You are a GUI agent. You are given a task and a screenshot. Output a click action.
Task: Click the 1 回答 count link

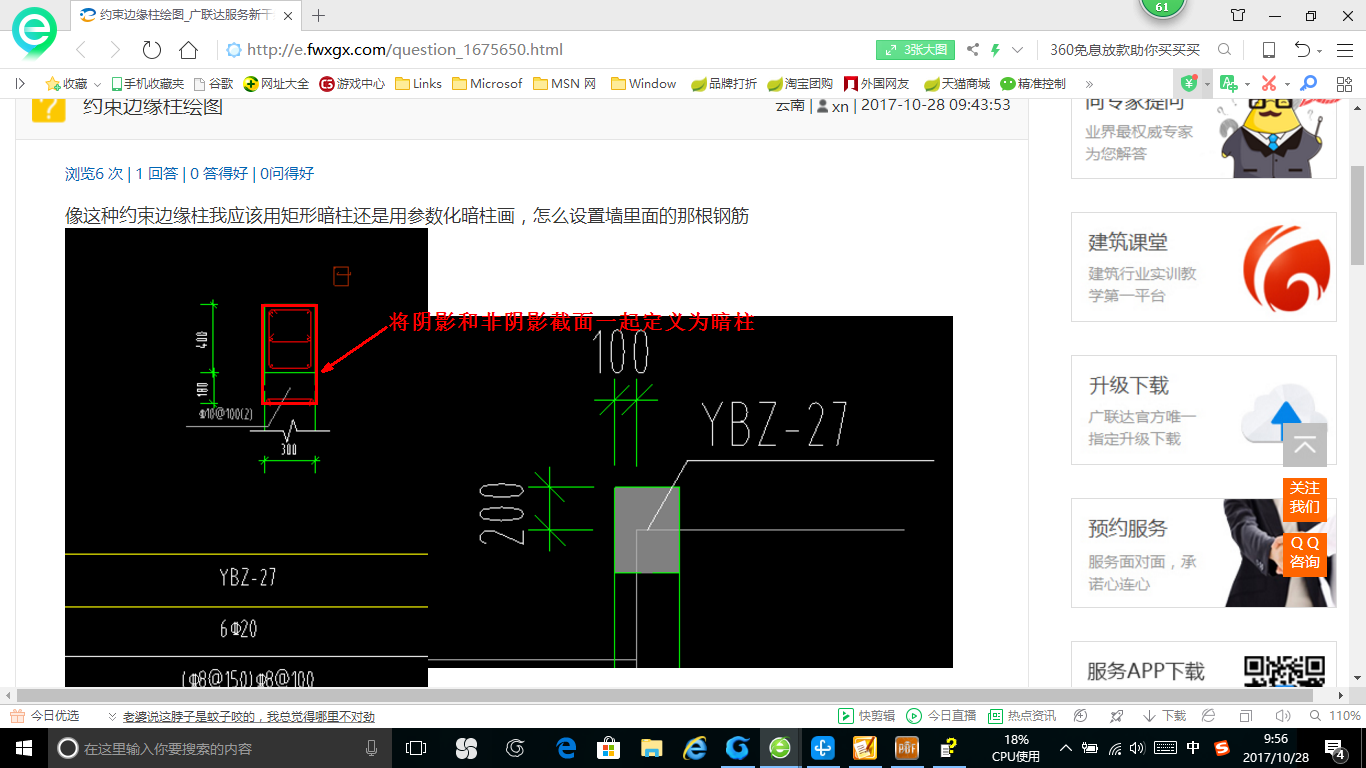[157, 173]
